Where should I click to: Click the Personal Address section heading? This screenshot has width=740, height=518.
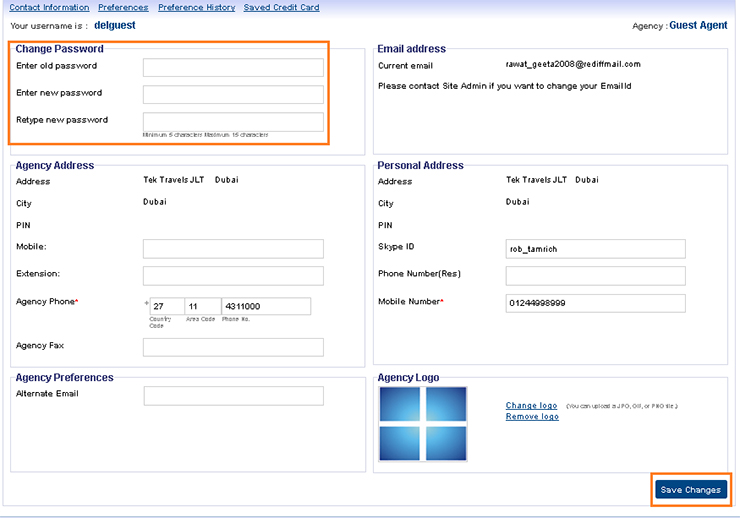click(x=420, y=165)
